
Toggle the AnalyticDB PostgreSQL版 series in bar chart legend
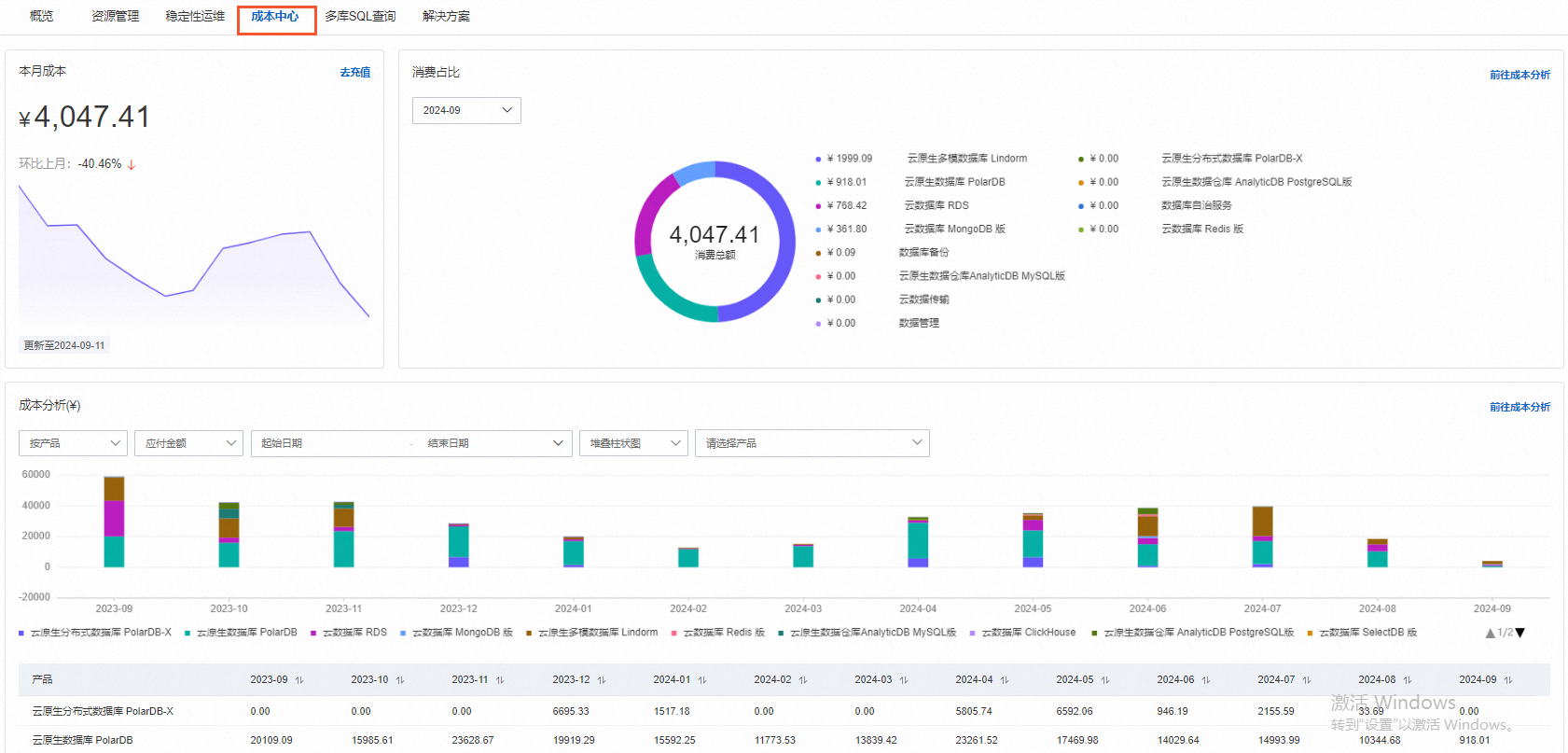[x=1192, y=633]
